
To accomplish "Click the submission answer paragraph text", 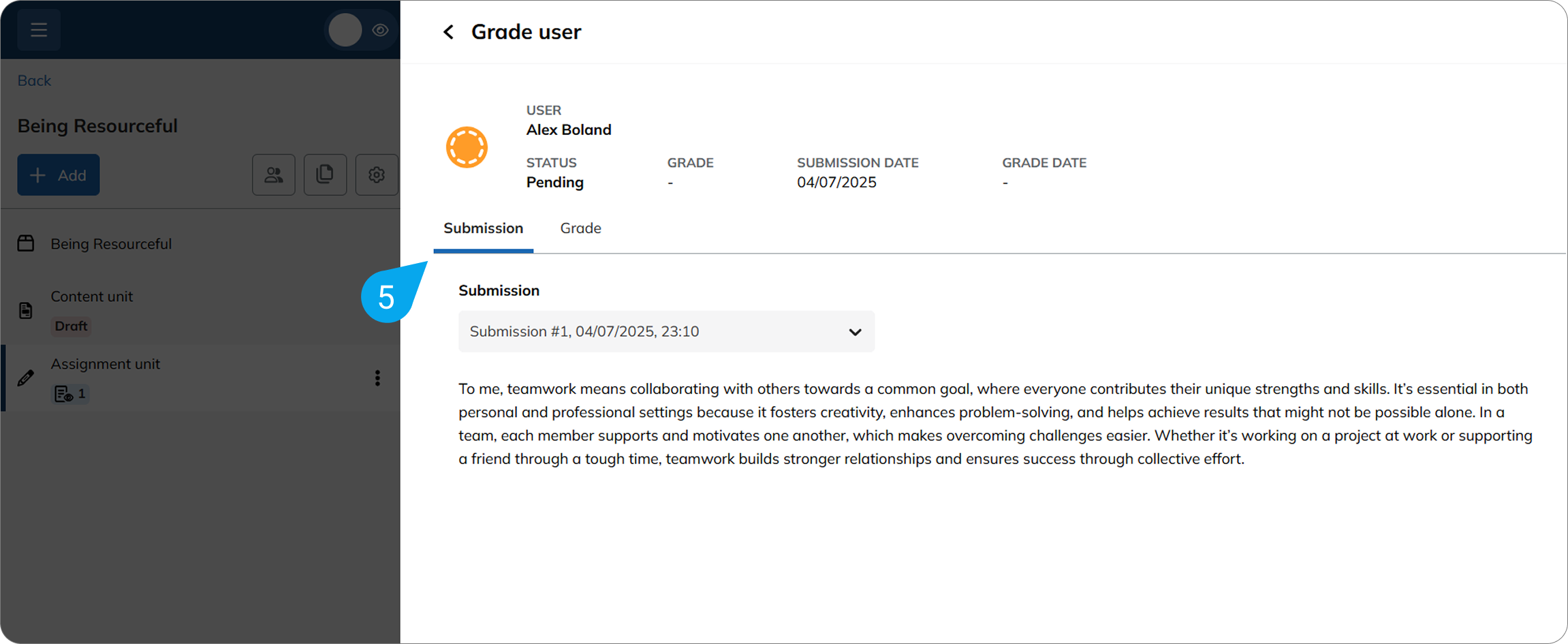I will (995, 424).
